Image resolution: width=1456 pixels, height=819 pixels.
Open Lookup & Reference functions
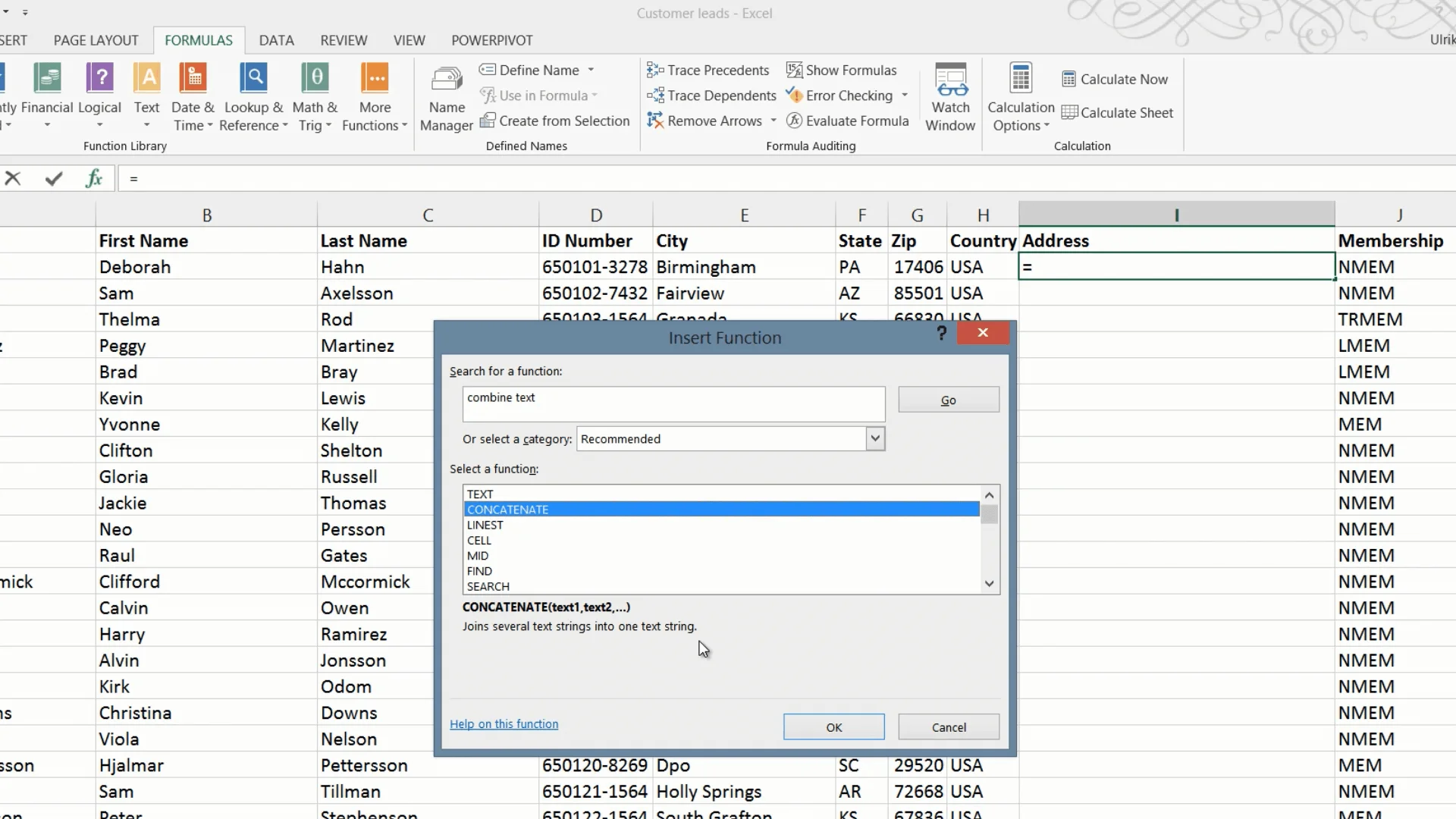[253, 96]
